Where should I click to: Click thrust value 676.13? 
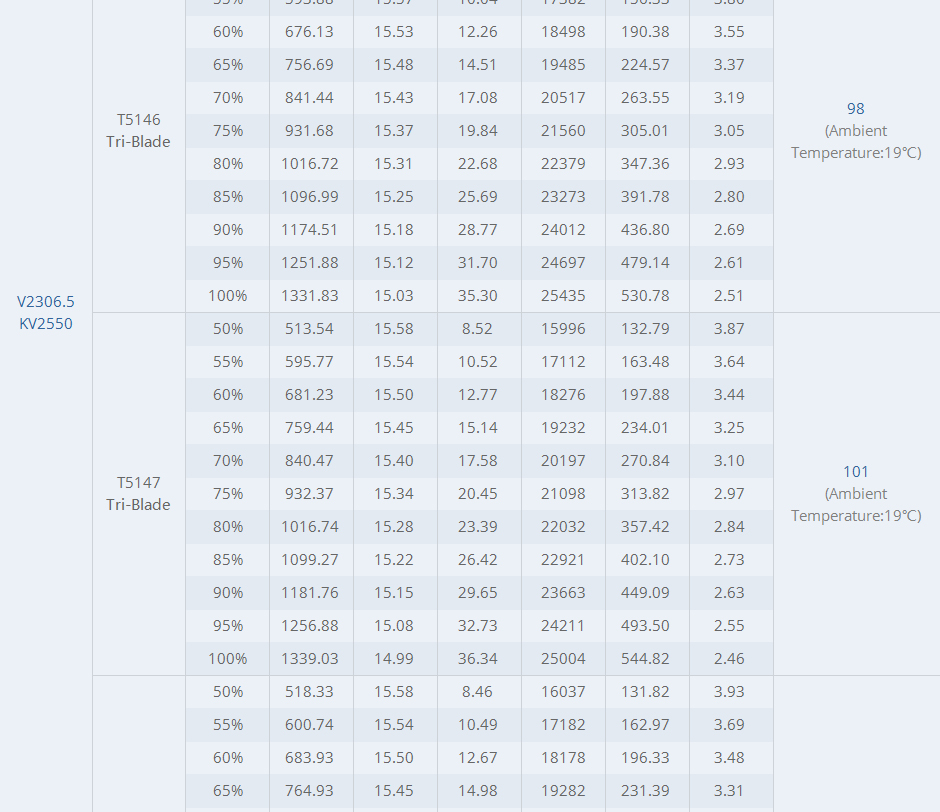[309, 32]
